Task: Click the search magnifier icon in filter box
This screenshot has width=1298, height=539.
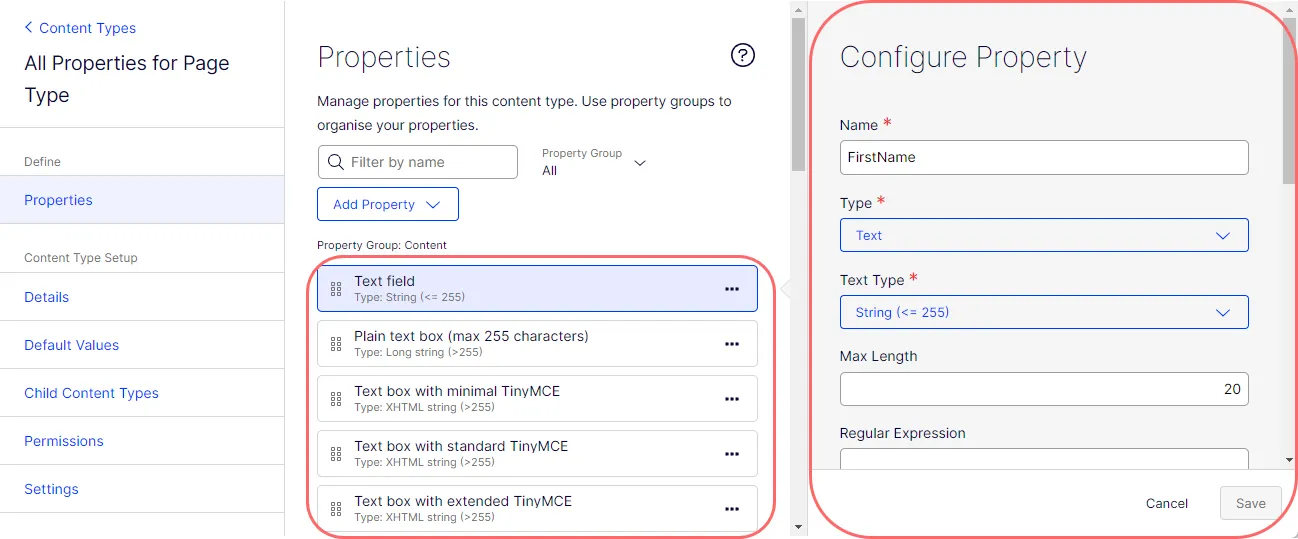Action: pos(335,162)
